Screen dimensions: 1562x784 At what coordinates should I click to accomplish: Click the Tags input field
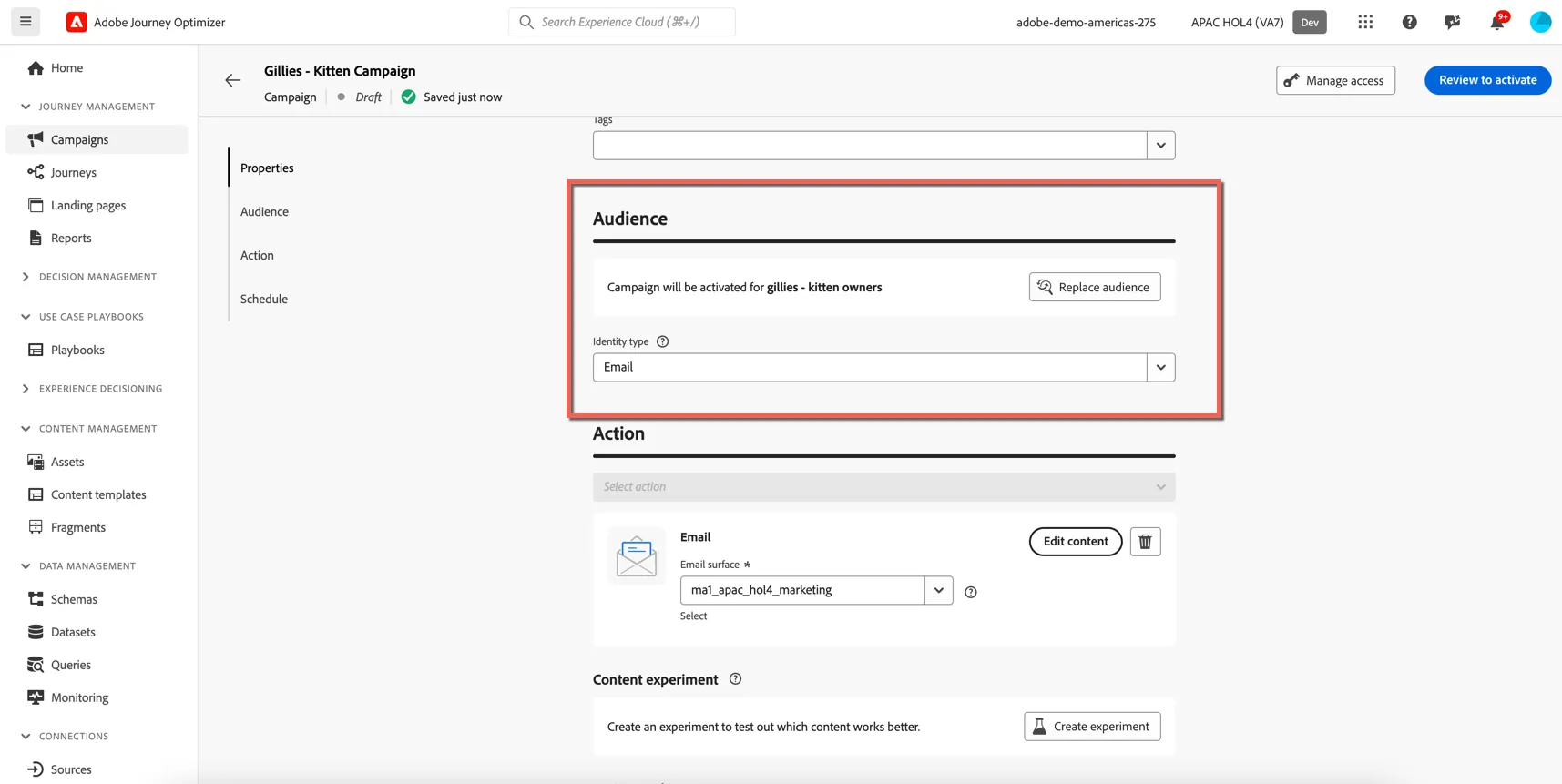point(870,146)
